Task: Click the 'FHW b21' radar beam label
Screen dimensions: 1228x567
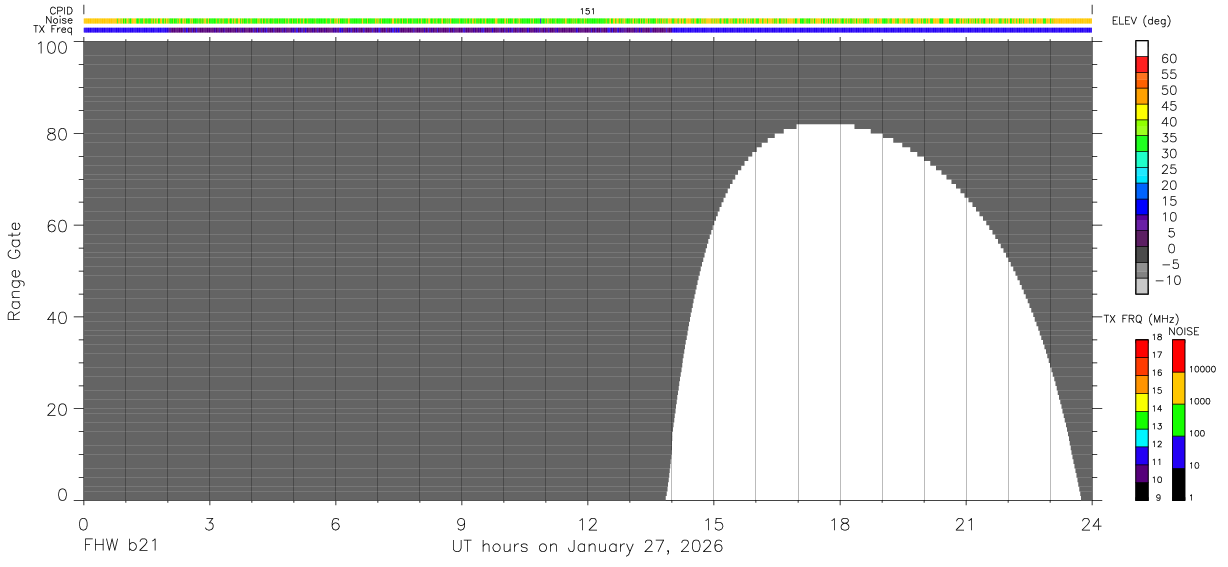Action: [x=121, y=547]
